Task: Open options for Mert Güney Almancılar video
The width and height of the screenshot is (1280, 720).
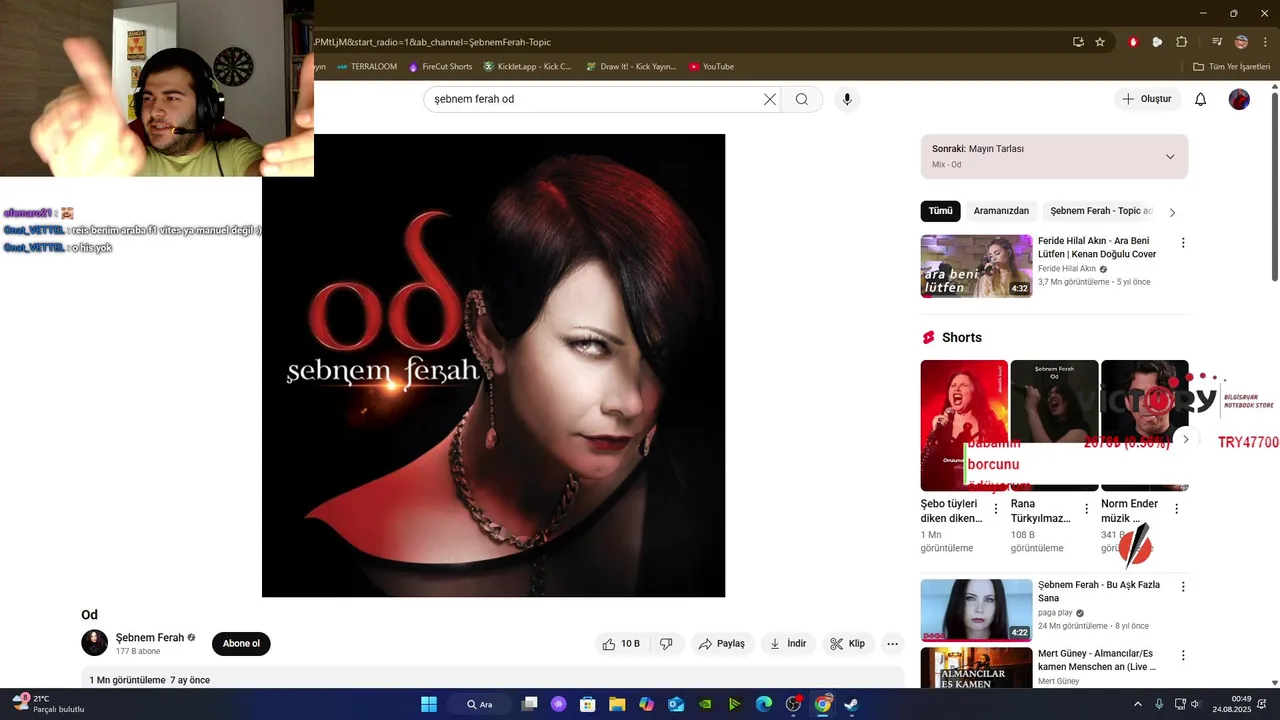Action: tap(1183, 656)
